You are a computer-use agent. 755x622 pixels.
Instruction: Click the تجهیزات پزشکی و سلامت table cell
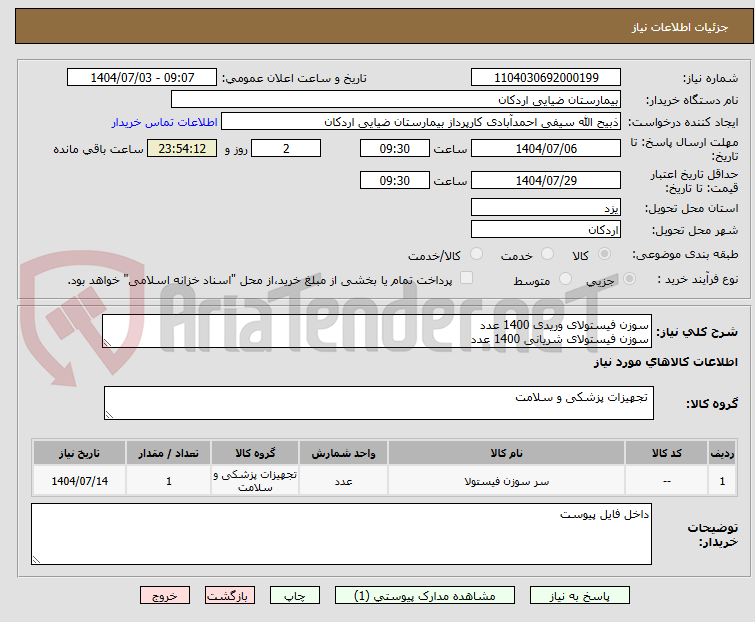click(255, 481)
